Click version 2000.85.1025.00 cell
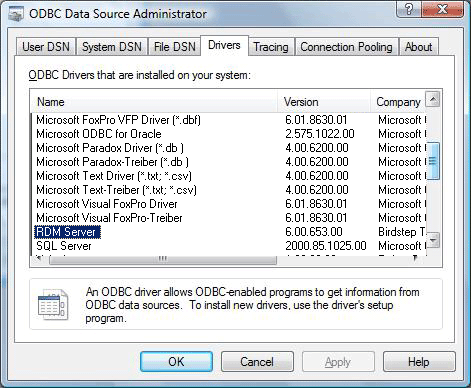The width and height of the screenshot is (471, 388). (x=326, y=246)
